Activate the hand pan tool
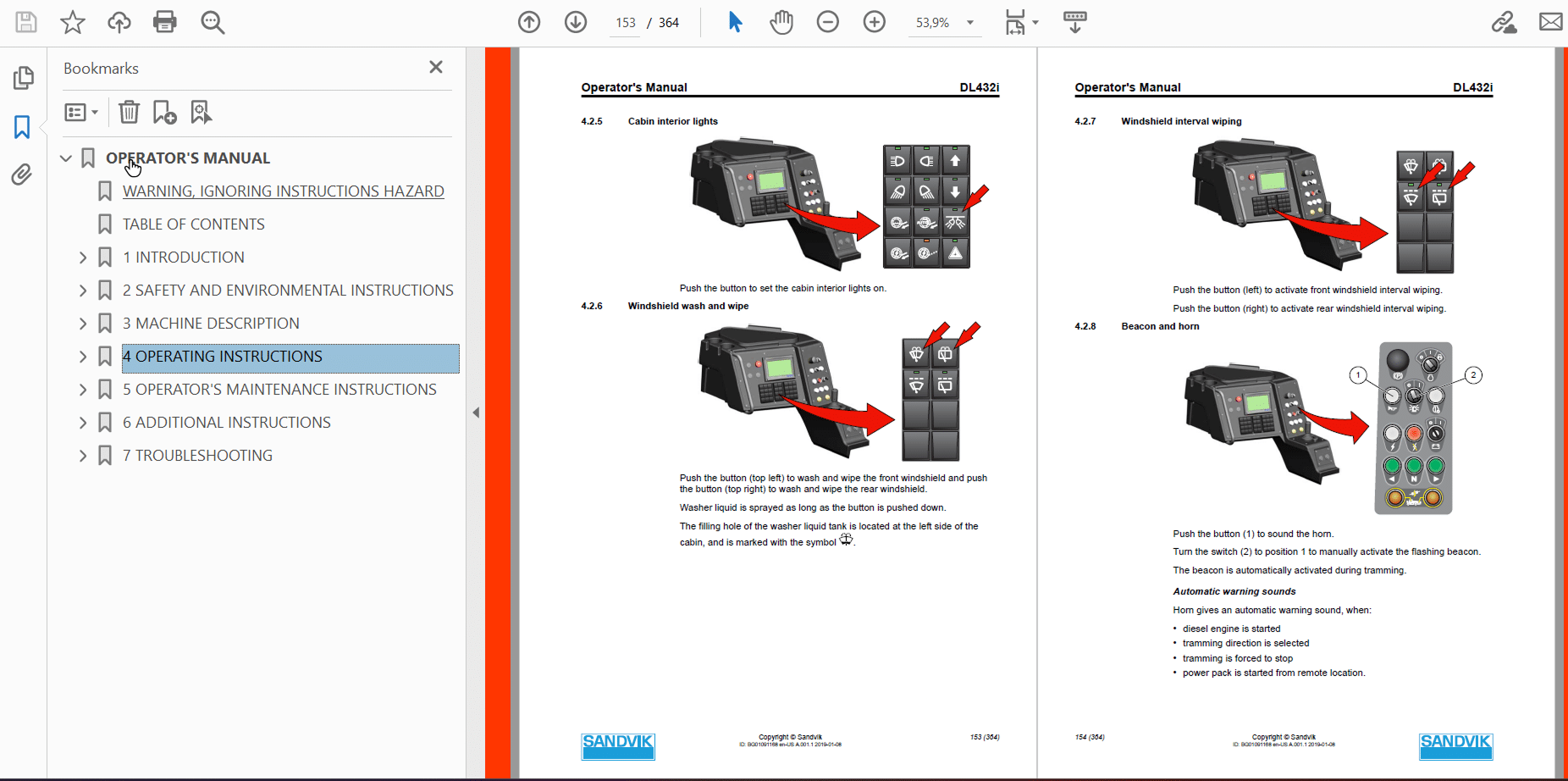Image resolution: width=1568 pixels, height=781 pixels. 781,22
